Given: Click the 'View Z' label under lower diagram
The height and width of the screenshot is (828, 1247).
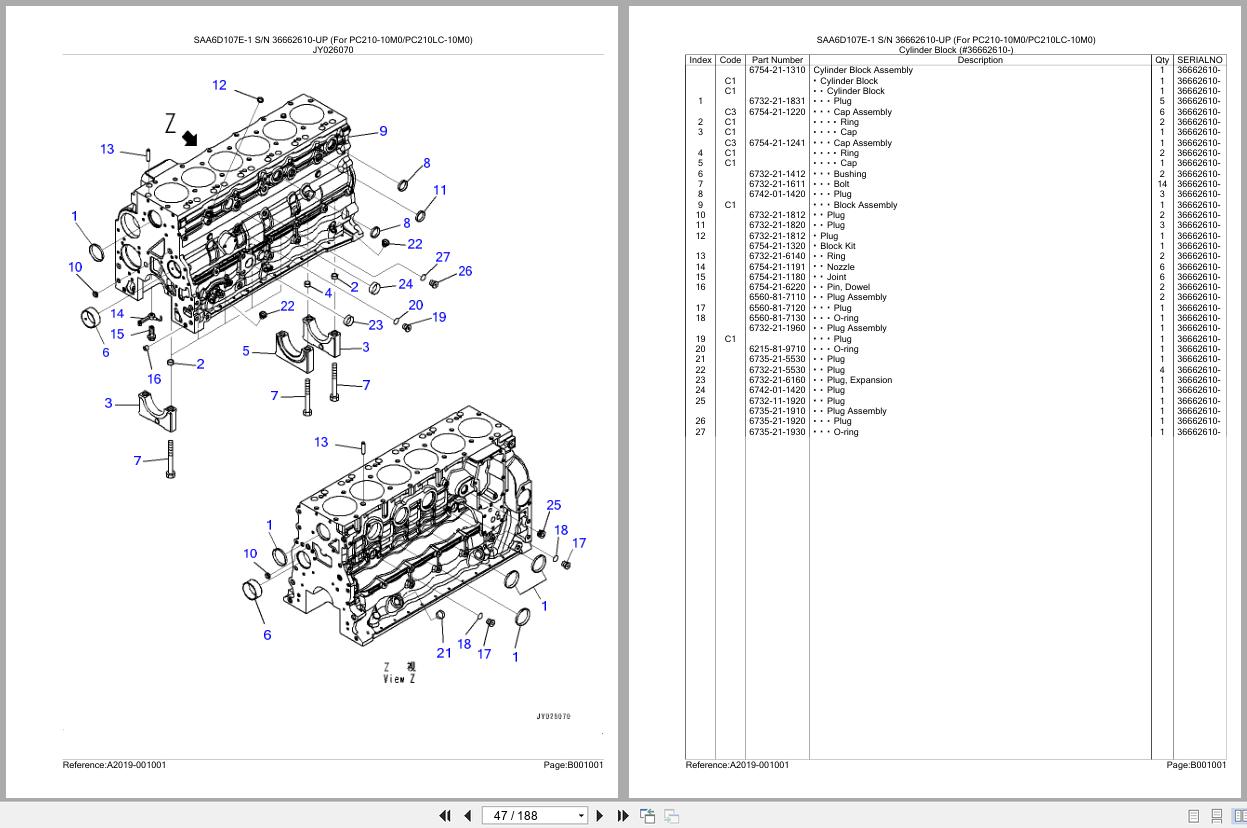Looking at the screenshot, I should point(399,679).
